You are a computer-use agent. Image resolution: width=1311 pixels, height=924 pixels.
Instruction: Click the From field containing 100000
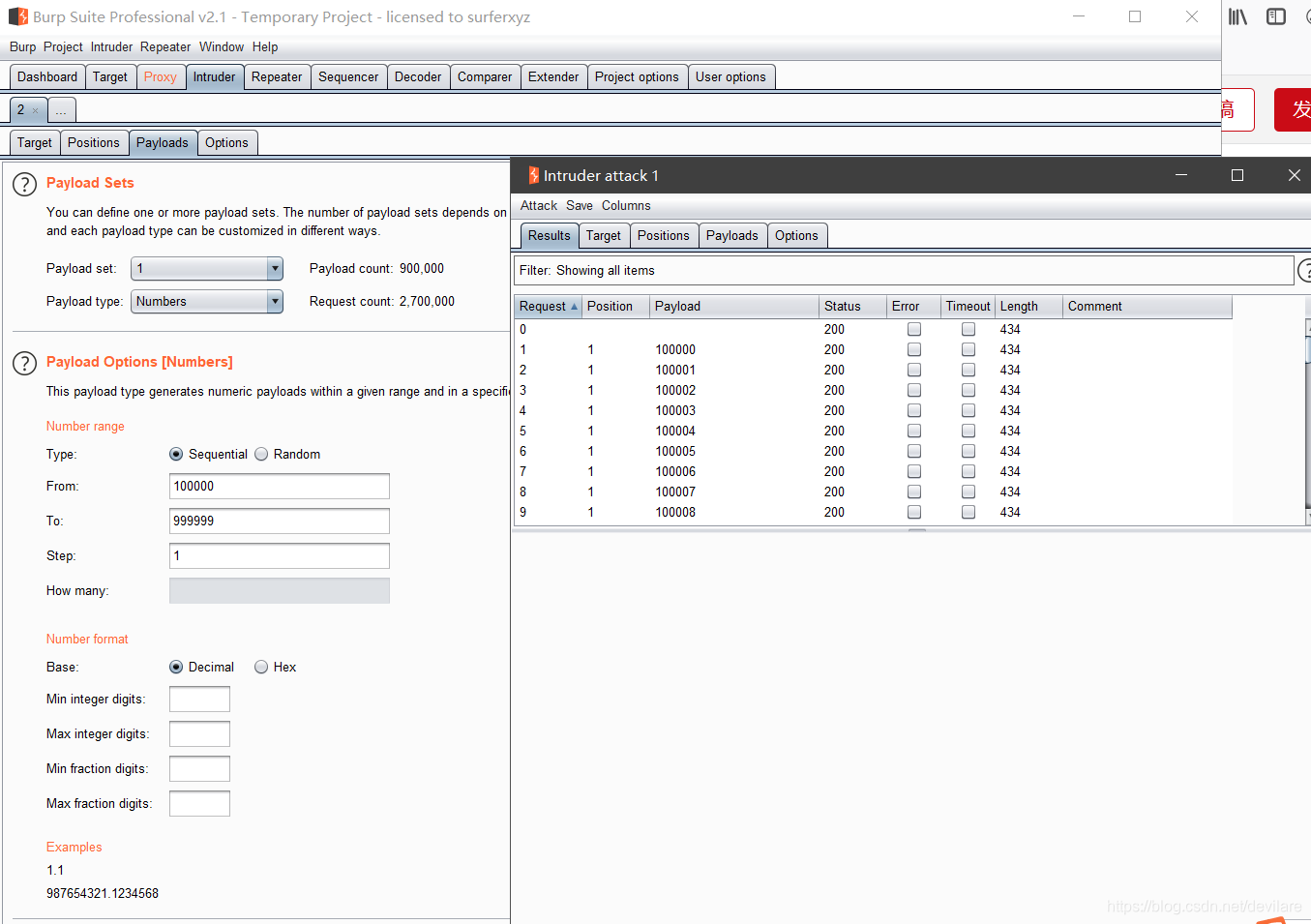pos(280,487)
